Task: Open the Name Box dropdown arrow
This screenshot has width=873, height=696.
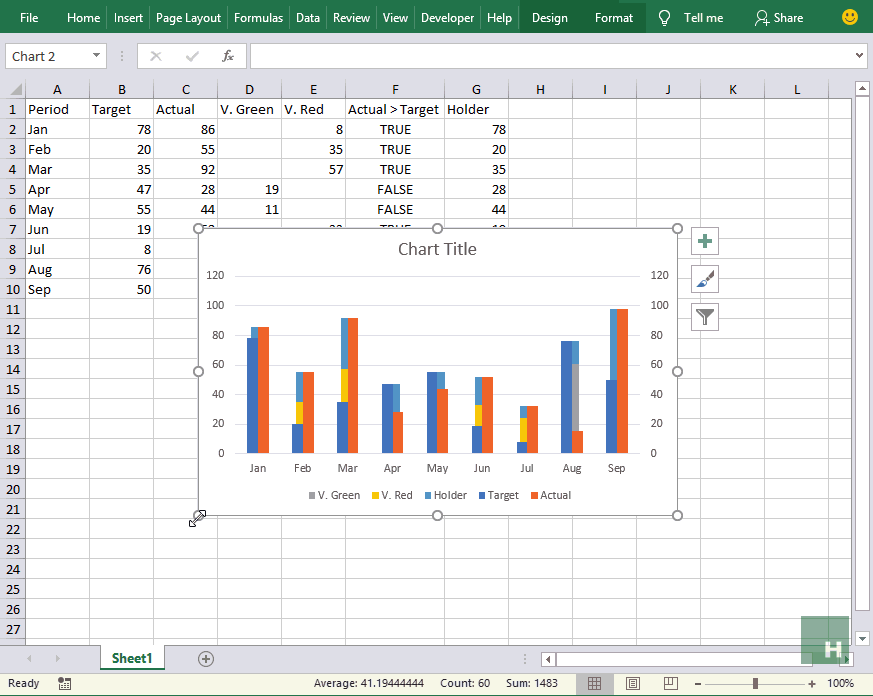Action: pos(96,56)
